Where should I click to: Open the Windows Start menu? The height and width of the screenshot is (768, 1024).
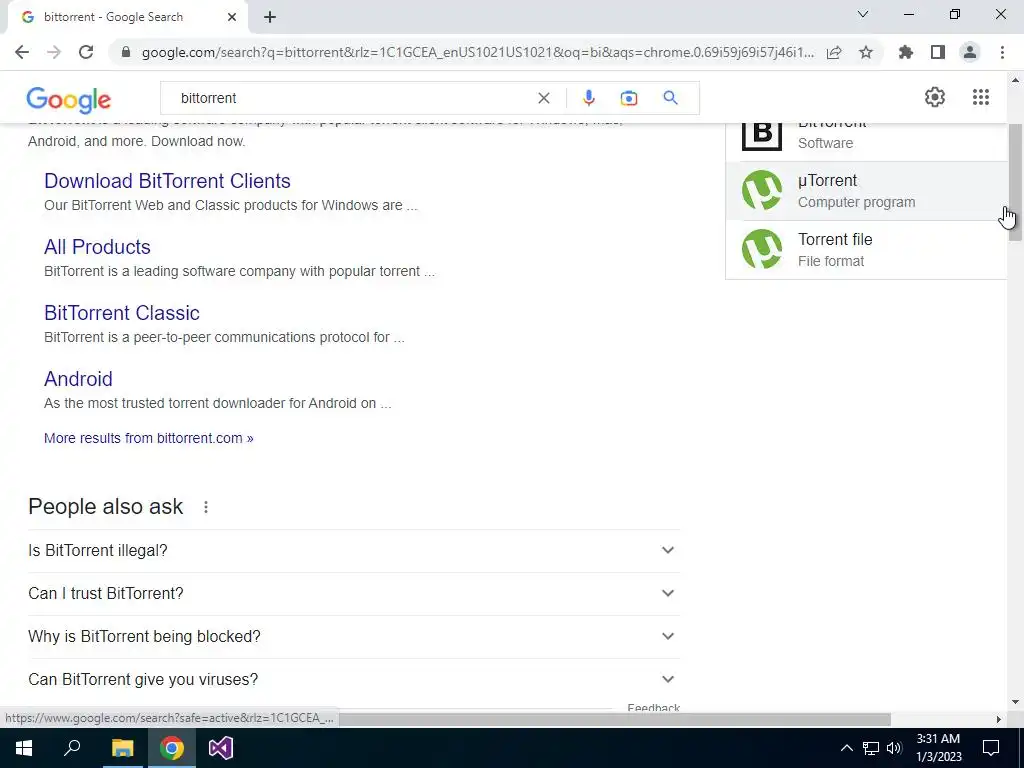tap(24, 748)
